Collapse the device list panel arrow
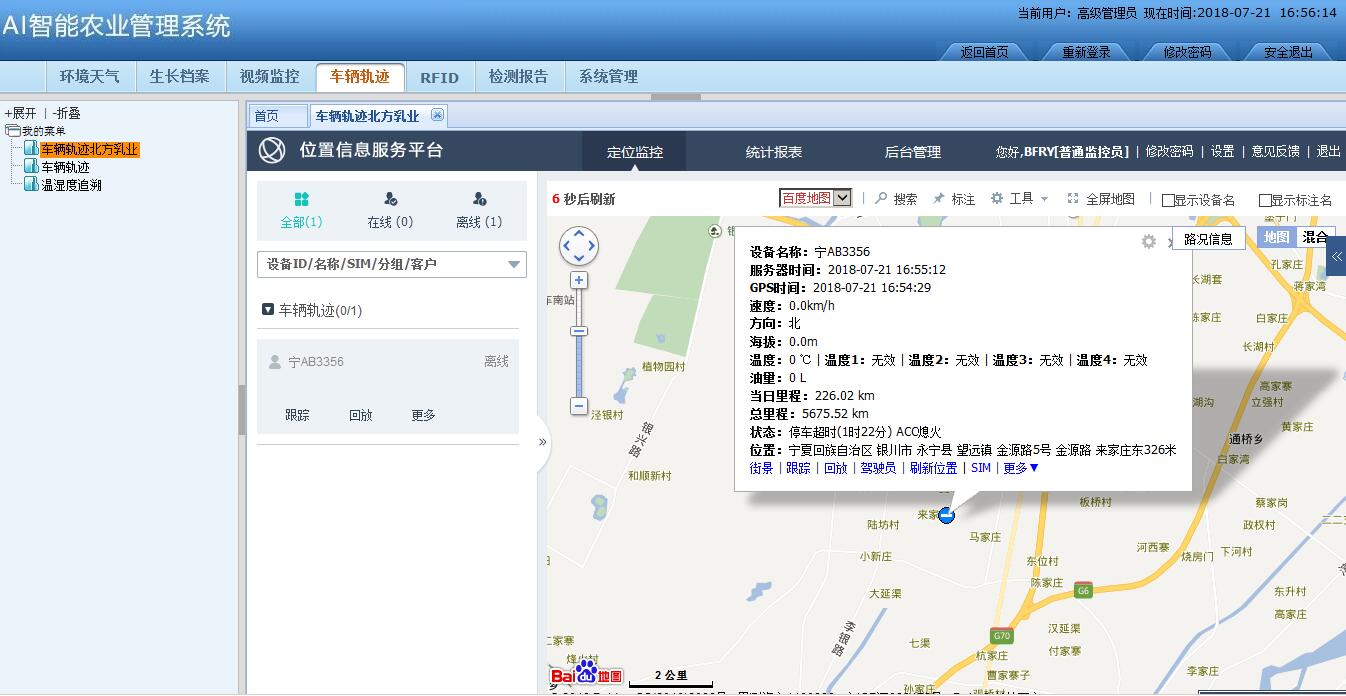Image resolution: width=1346 pixels, height=696 pixels. tap(543, 441)
